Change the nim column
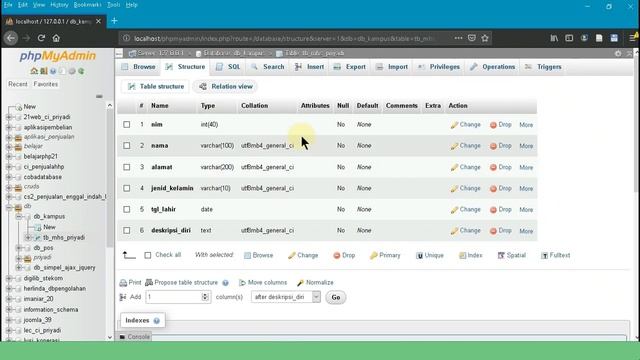This screenshot has height=360, width=640. click(466, 124)
